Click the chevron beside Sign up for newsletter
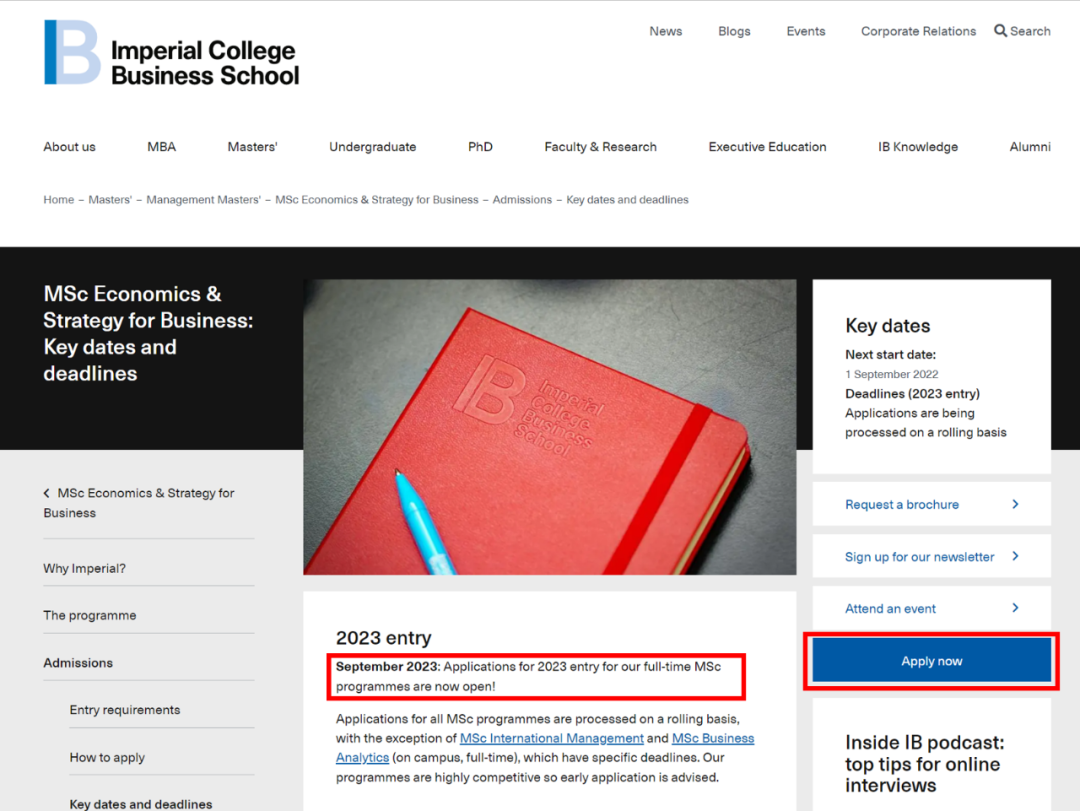The height and width of the screenshot is (811, 1080). point(1015,556)
